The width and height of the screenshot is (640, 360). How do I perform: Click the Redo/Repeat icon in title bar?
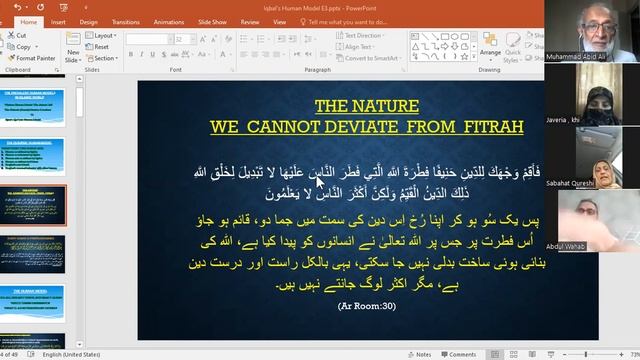(x=40, y=7)
